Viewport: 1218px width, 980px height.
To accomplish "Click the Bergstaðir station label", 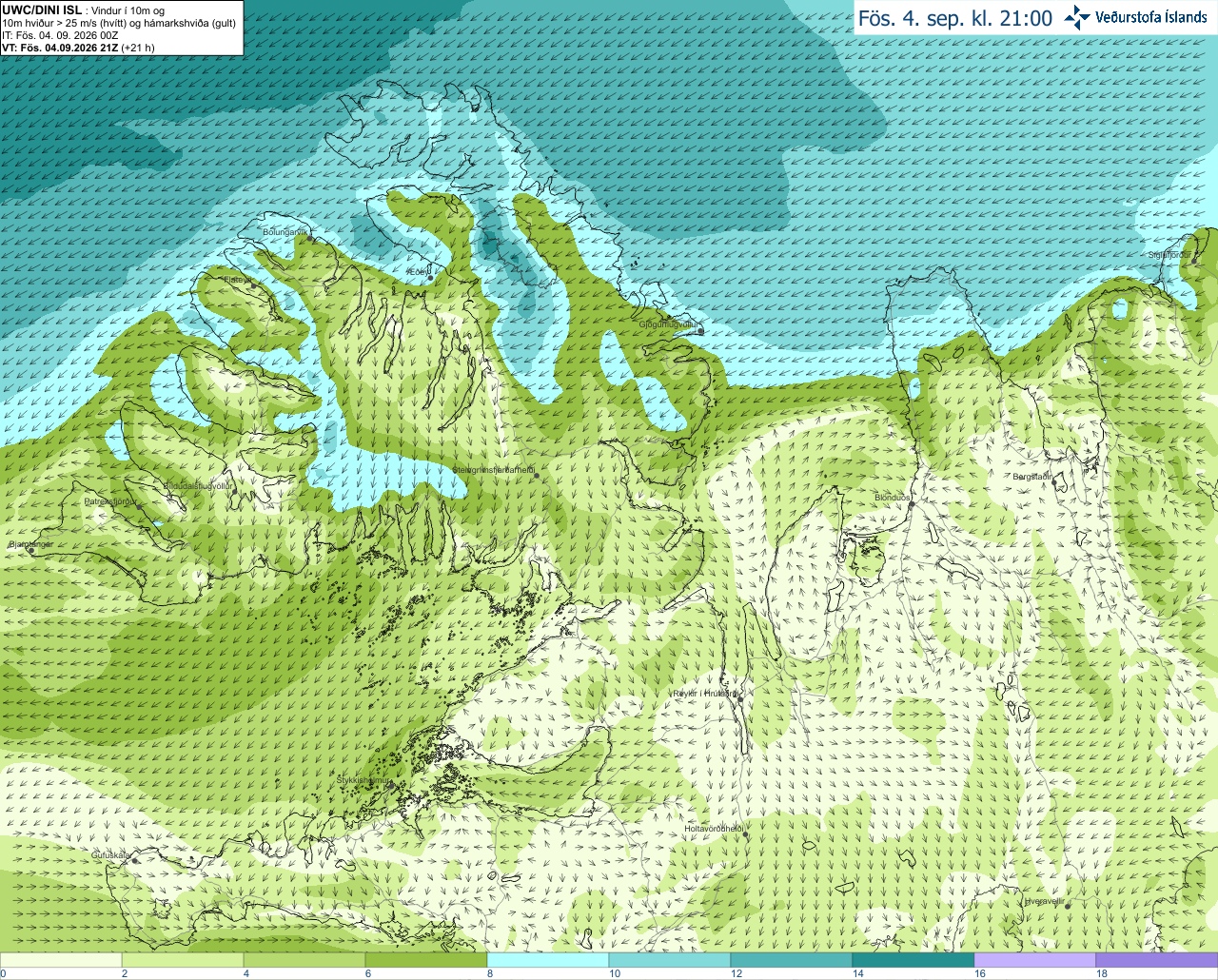I will pyautogui.click(x=1033, y=477).
